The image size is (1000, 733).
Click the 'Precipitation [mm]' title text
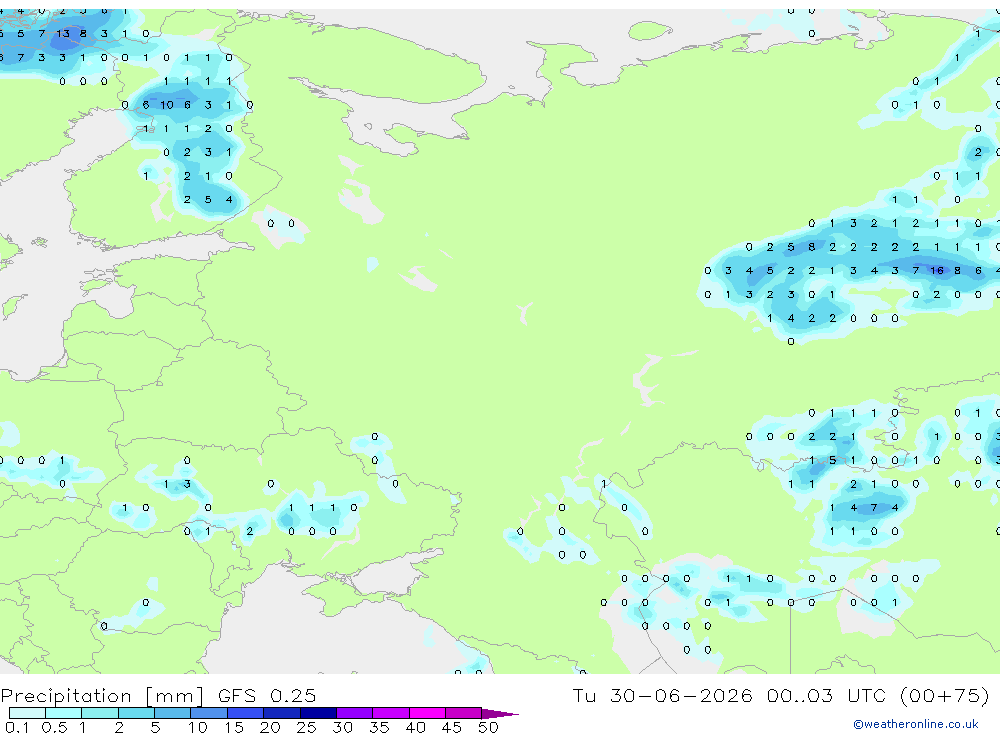point(102,695)
